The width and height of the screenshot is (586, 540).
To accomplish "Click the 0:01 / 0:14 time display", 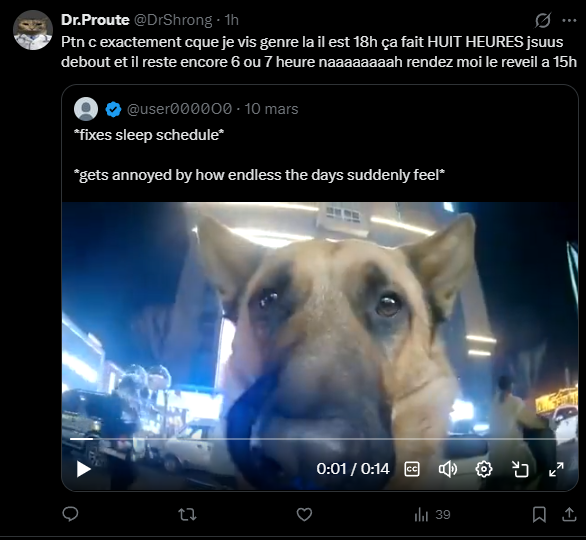I will click(x=353, y=469).
